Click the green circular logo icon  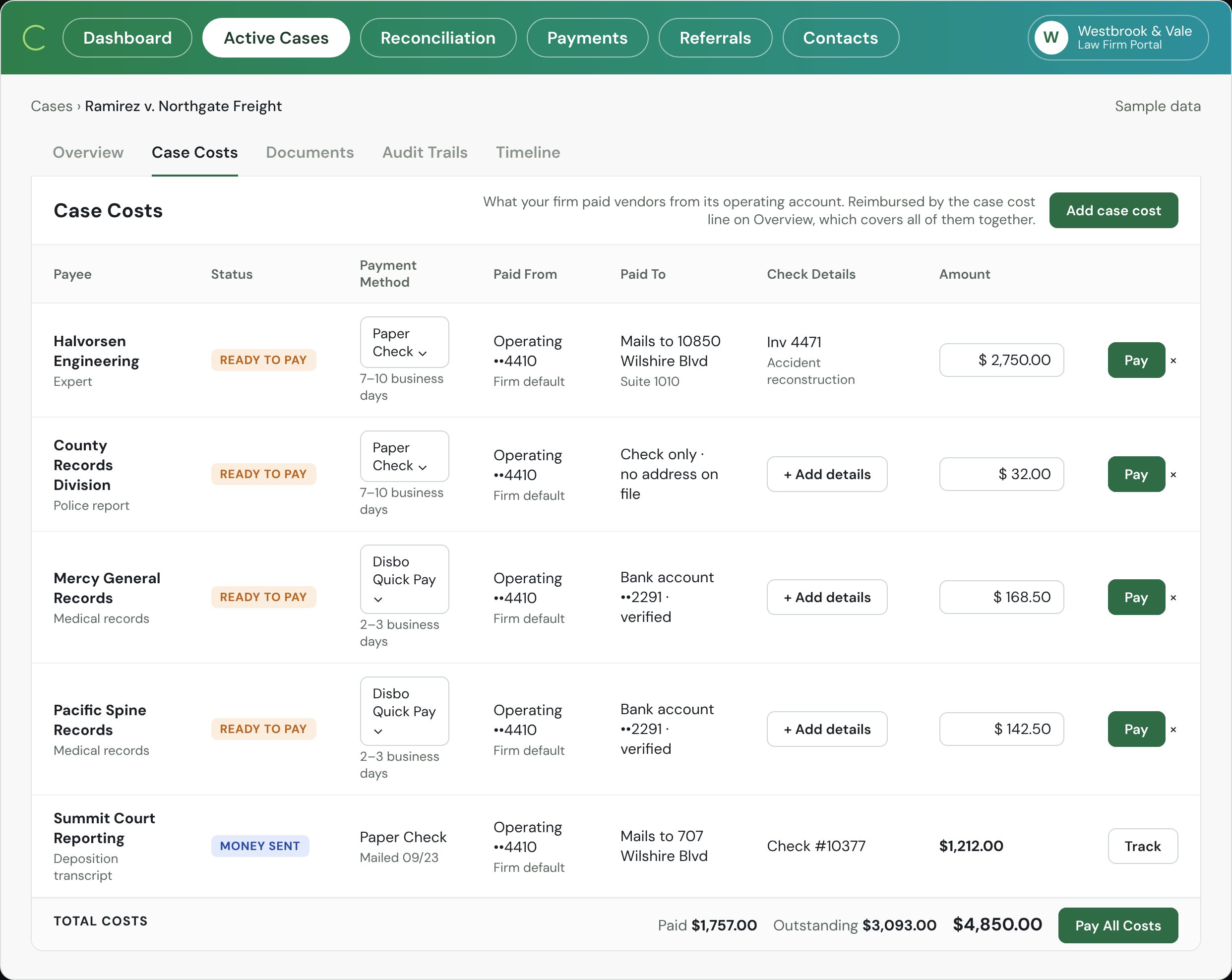point(34,38)
